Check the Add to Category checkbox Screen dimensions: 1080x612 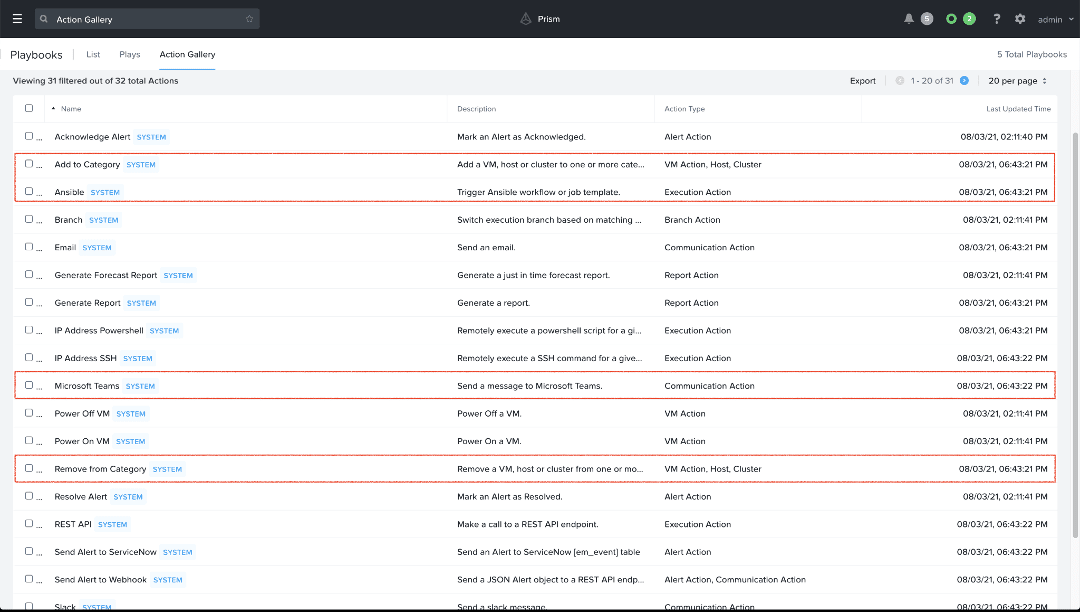(29, 164)
